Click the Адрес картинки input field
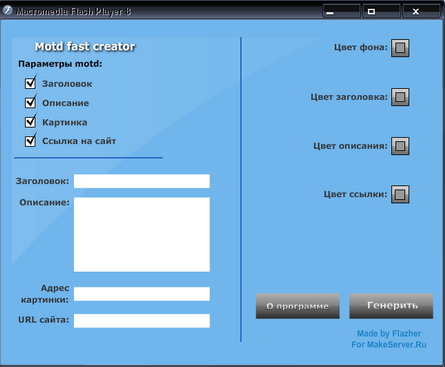The height and width of the screenshot is (367, 445). 142,294
